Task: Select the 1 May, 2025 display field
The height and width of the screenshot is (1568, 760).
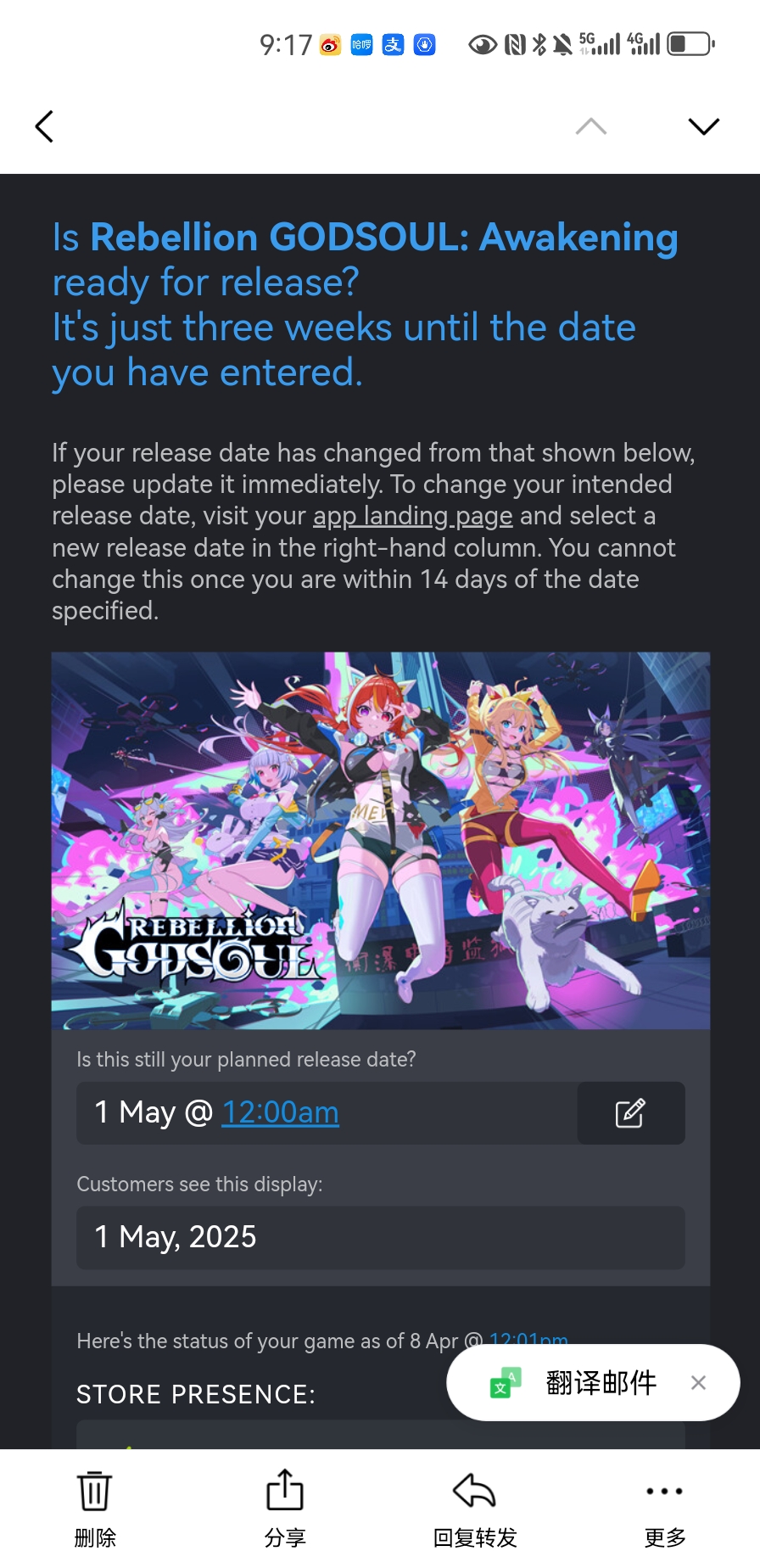Action: (x=381, y=1237)
